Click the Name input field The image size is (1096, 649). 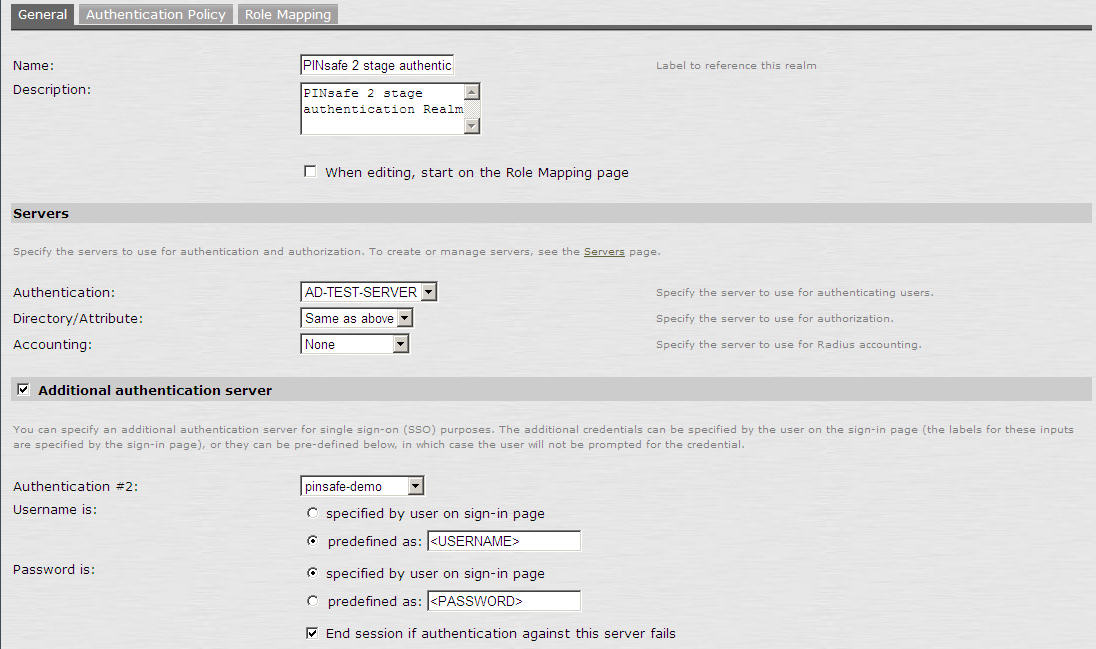point(376,64)
